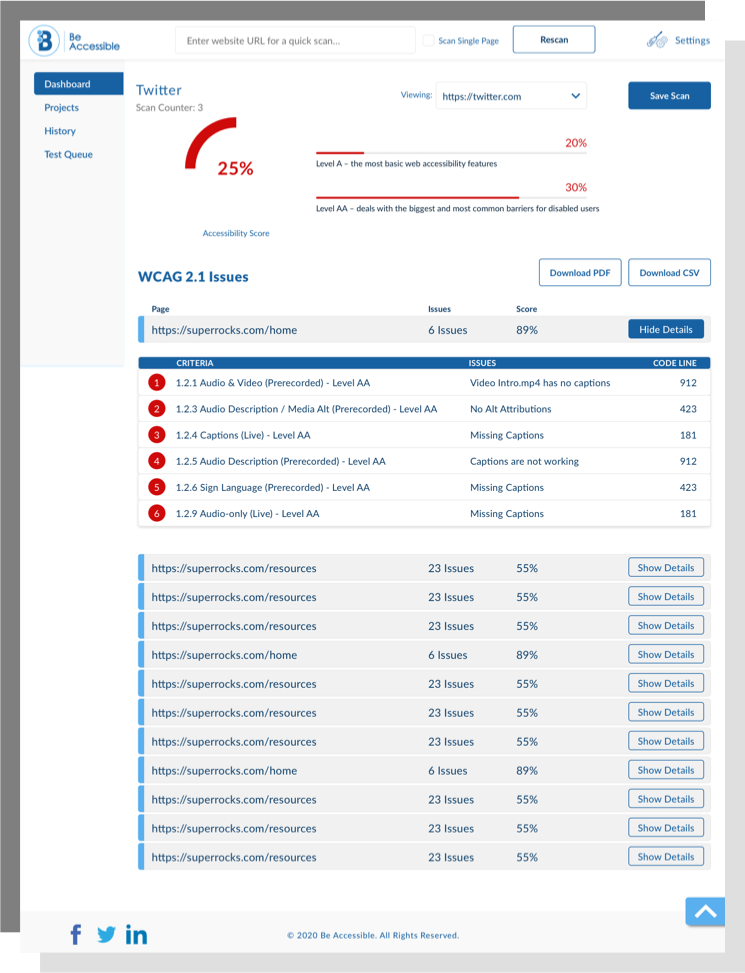Click the copyright Be Accessible footer text

click(x=373, y=935)
